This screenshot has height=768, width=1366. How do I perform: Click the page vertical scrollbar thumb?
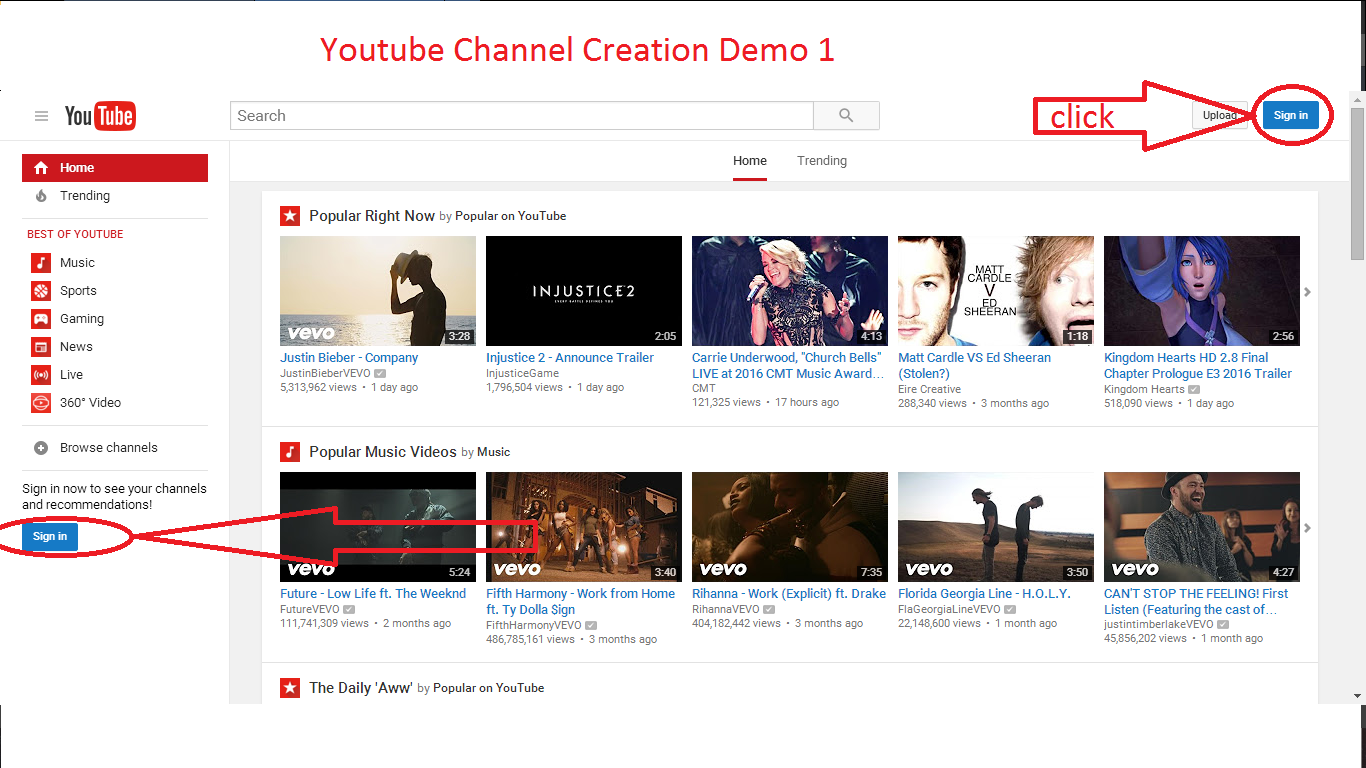[x=1358, y=183]
